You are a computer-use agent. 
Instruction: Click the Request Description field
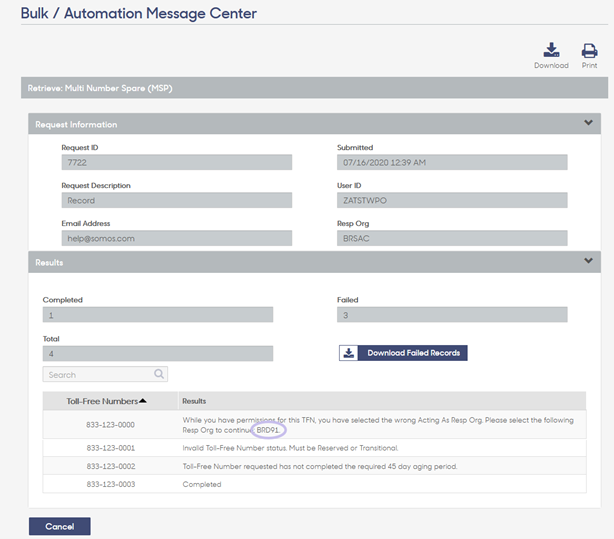coord(177,200)
